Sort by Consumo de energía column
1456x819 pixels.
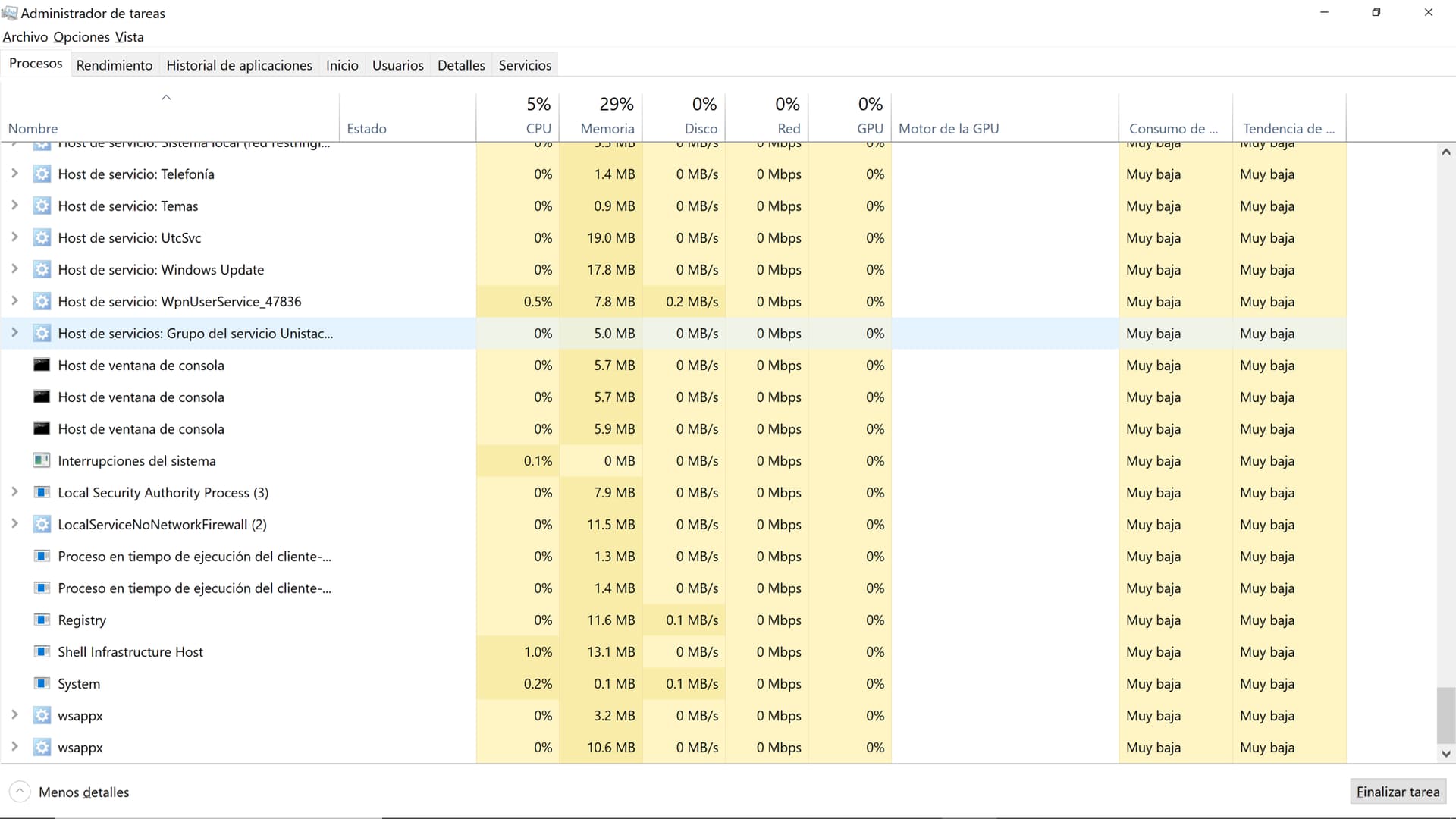1175,117
